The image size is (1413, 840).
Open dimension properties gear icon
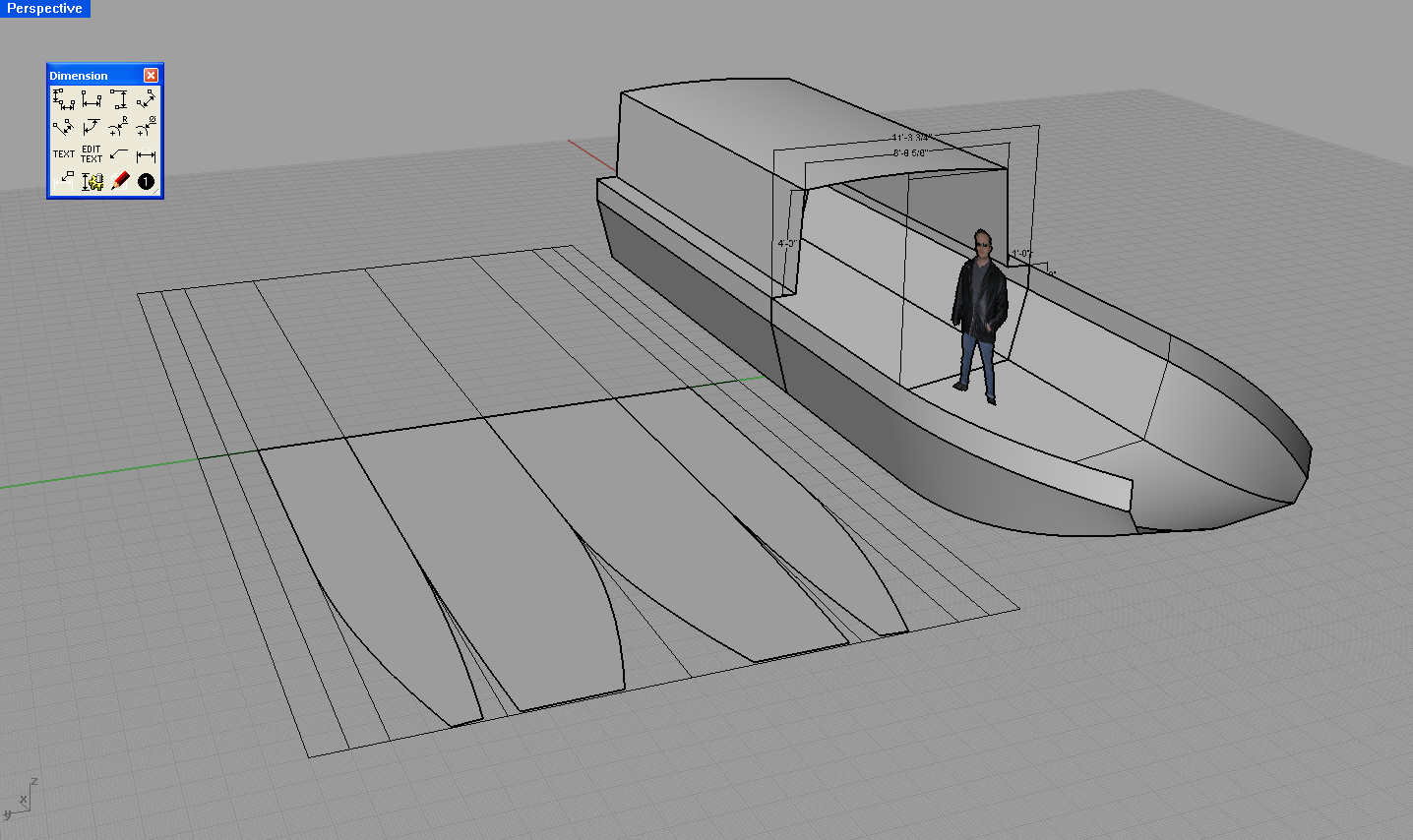tap(92, 181)
